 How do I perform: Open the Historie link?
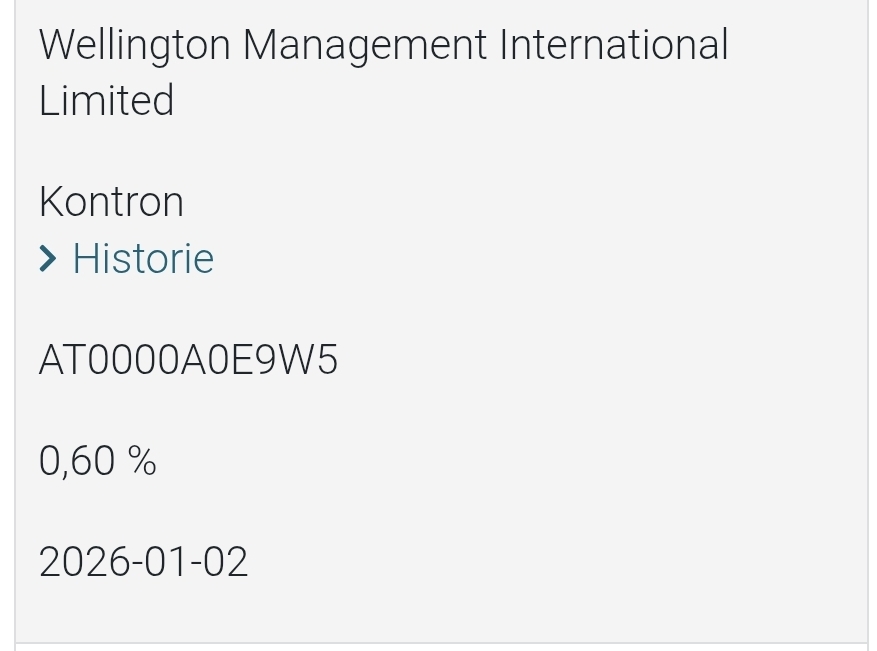pos(143,259)
